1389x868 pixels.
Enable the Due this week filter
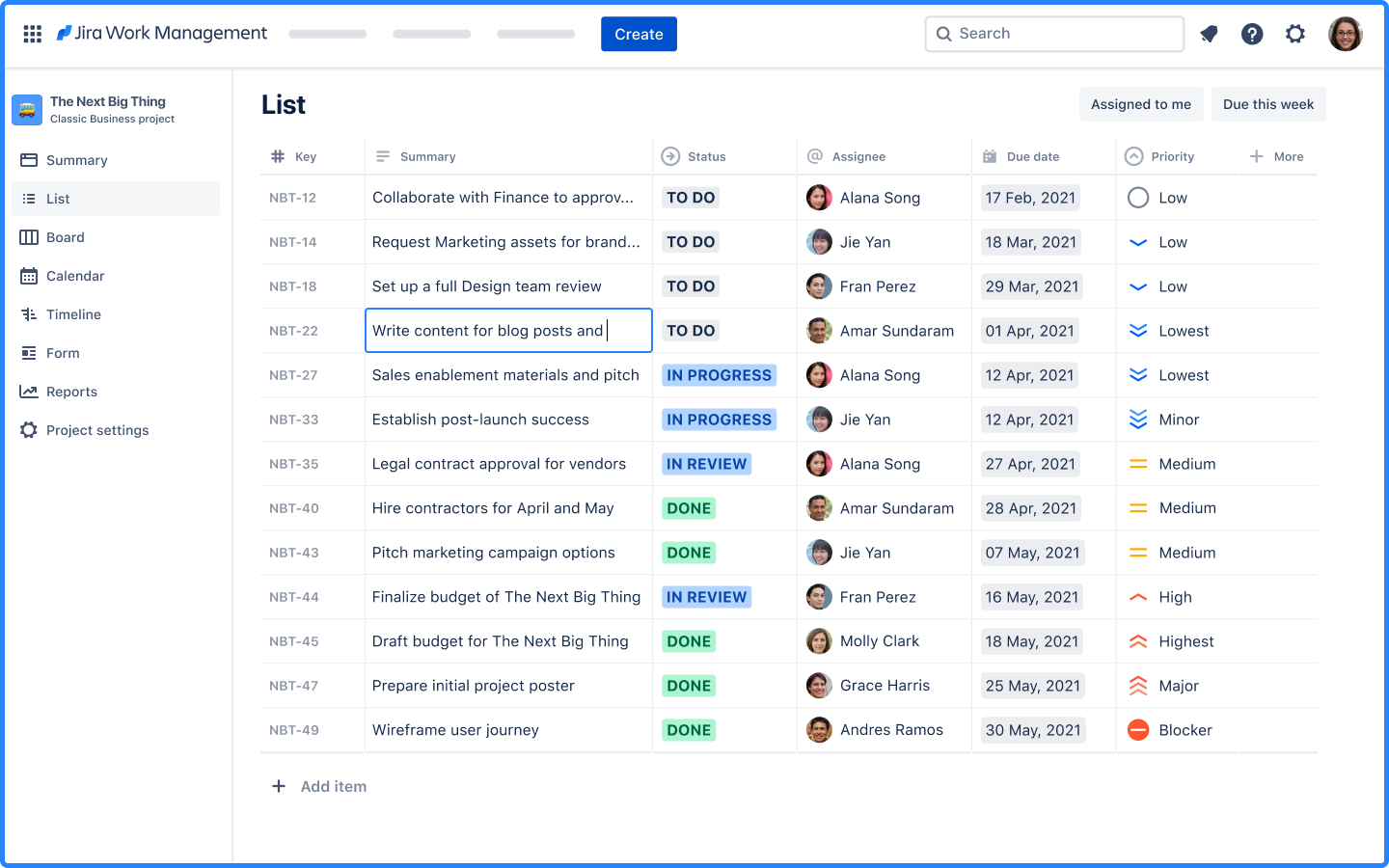[1268, 104]
